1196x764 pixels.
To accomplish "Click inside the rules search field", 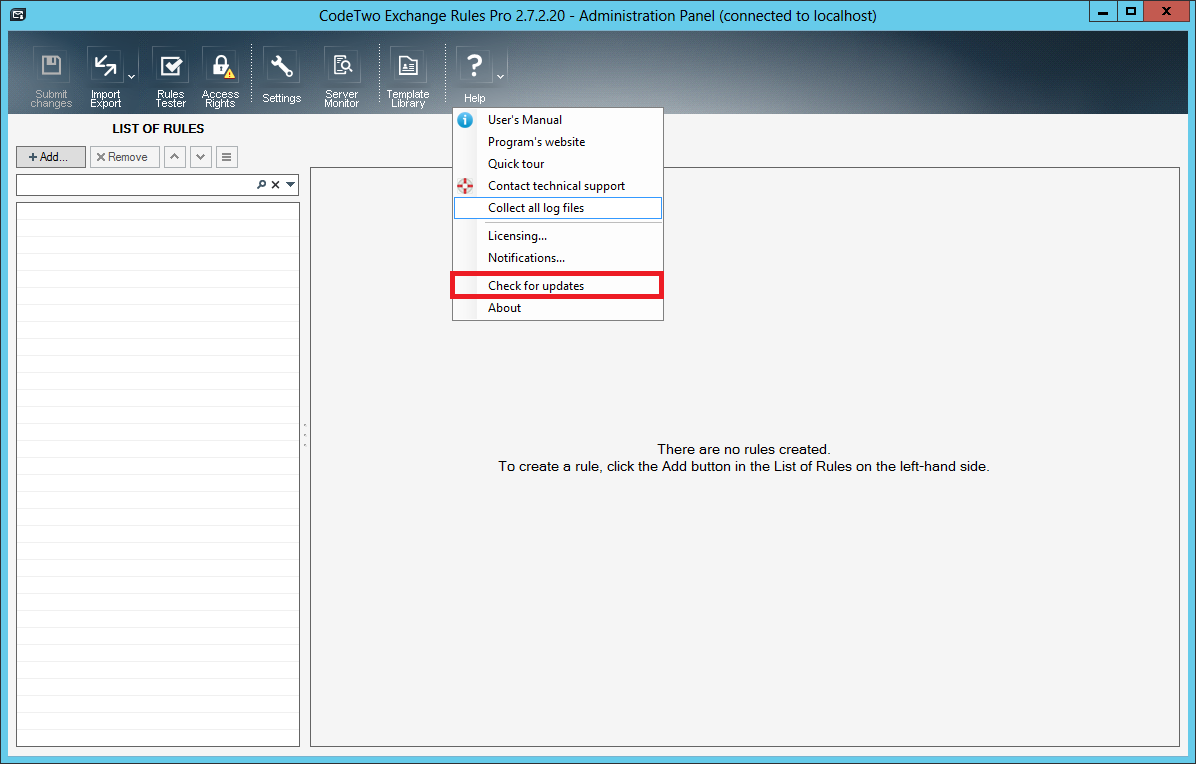I will coord(130,184).
